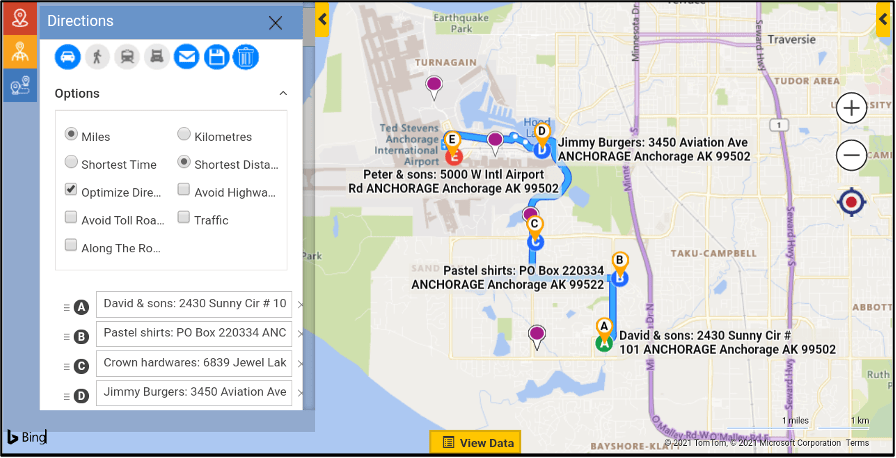Click the map zoom out minus button

[851, 155]
